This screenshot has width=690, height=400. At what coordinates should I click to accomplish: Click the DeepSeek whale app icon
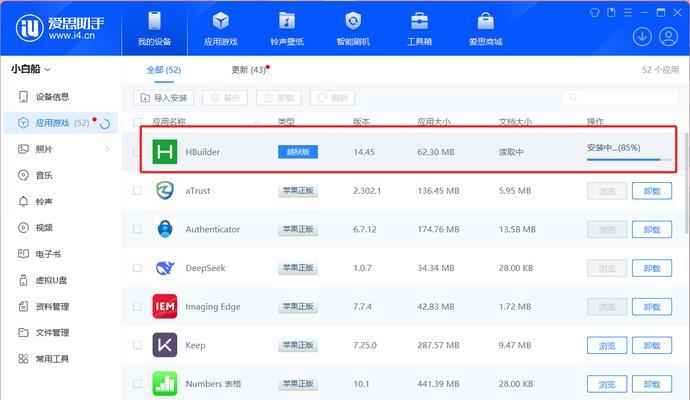165,268
